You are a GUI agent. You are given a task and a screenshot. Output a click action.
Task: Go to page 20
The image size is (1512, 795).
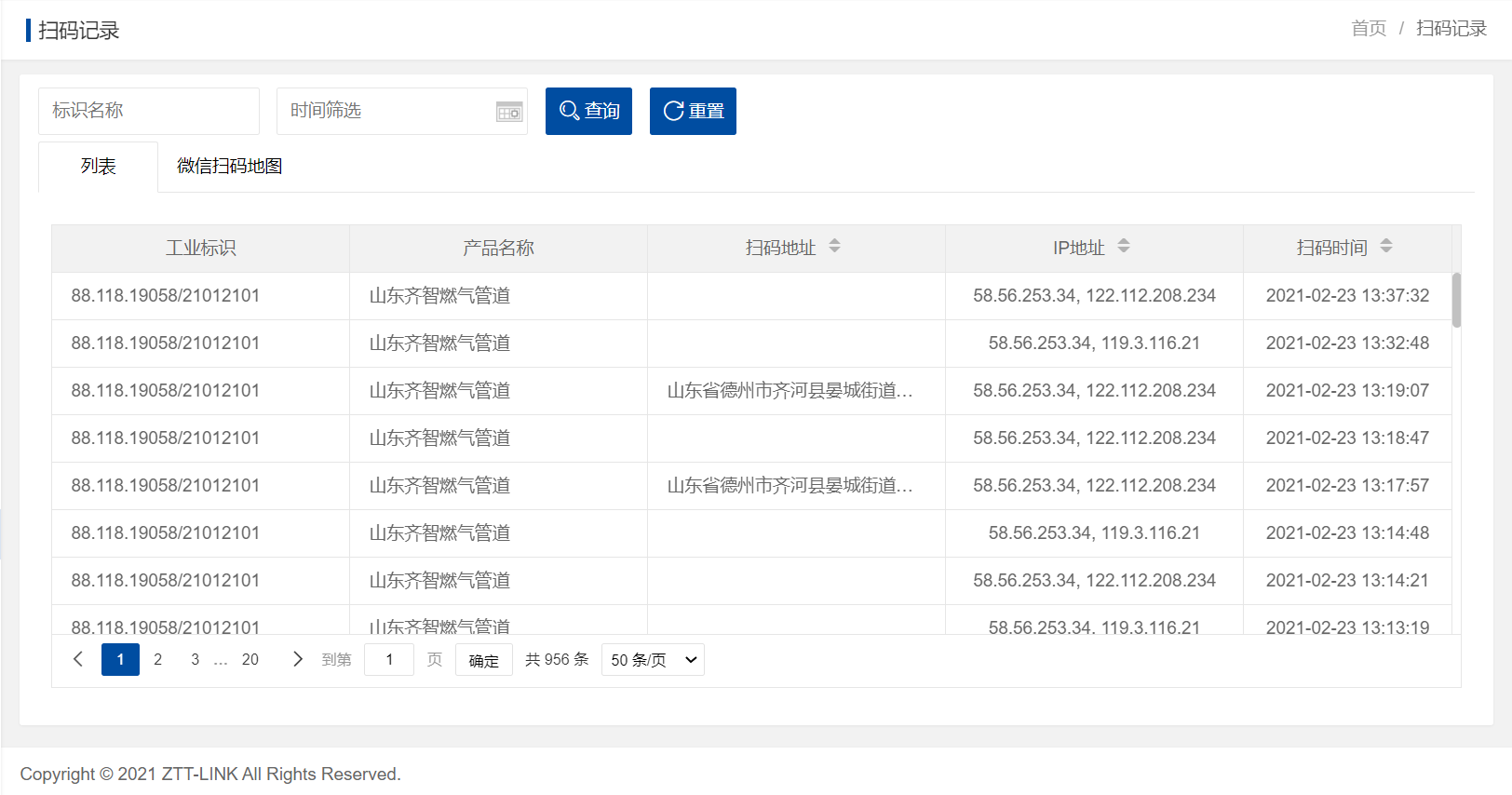(x=250, y=659)
